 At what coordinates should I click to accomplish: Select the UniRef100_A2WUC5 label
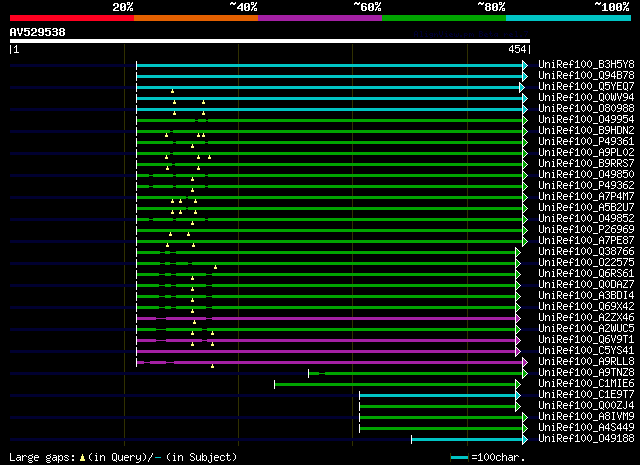coord(586,329)
